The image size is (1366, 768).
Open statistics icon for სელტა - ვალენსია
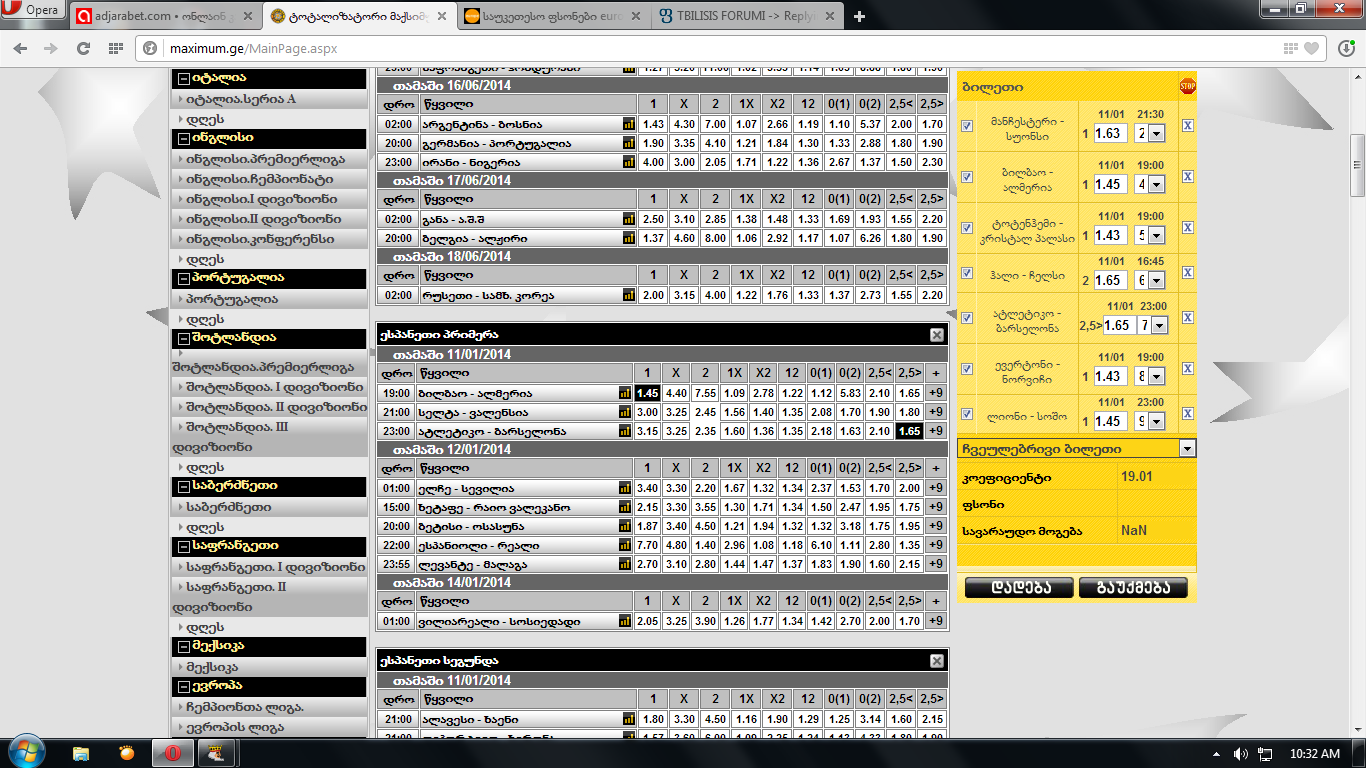pos(625,413)
